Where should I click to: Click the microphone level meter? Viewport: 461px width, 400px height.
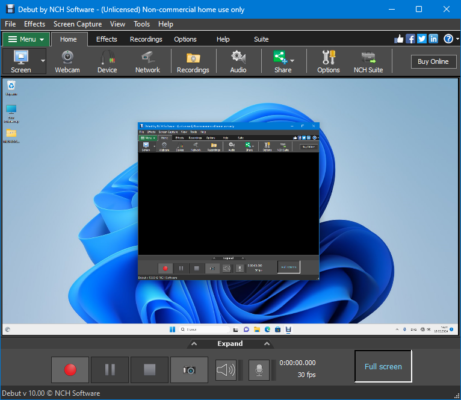tap(273, 370)
